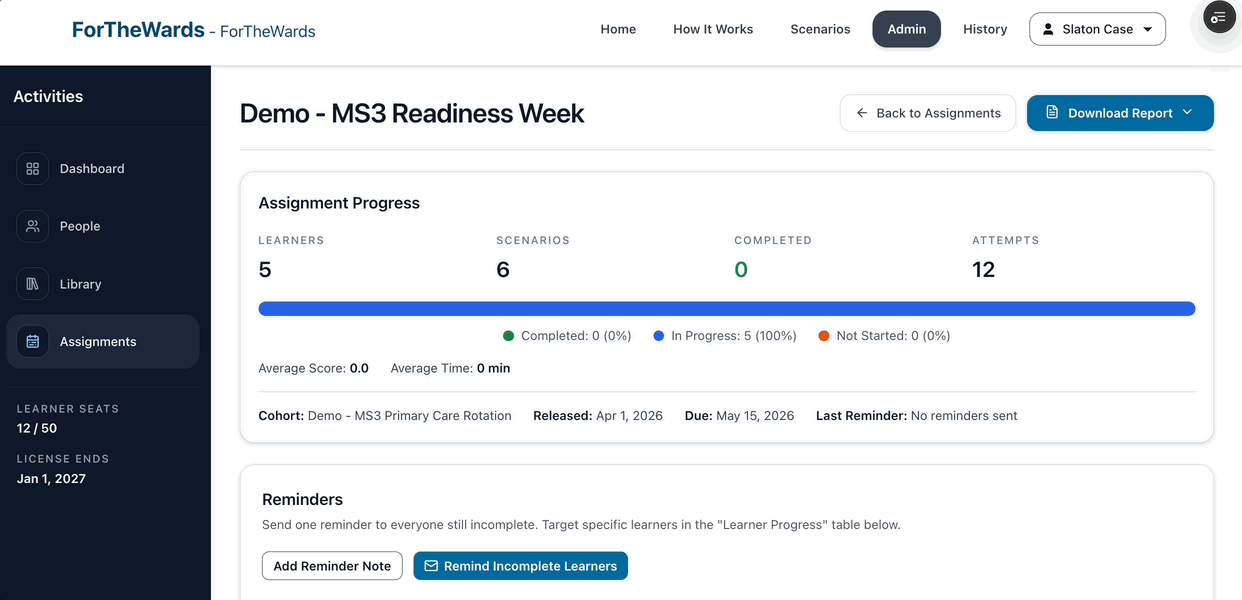Select the History navigation item

[985, 29]
